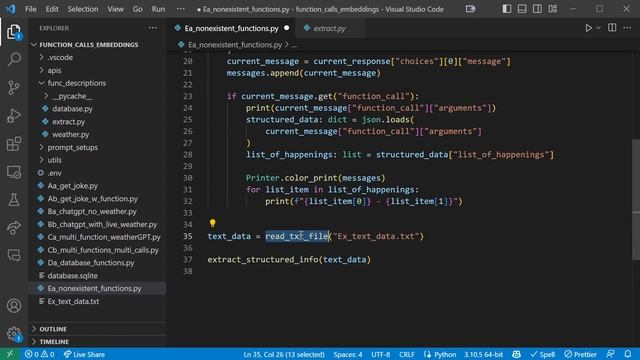Image resolution: width=640 pixels, height=360 pixels.
Task: Show more menus via title bar ellipsis
Action: [180, 9]
